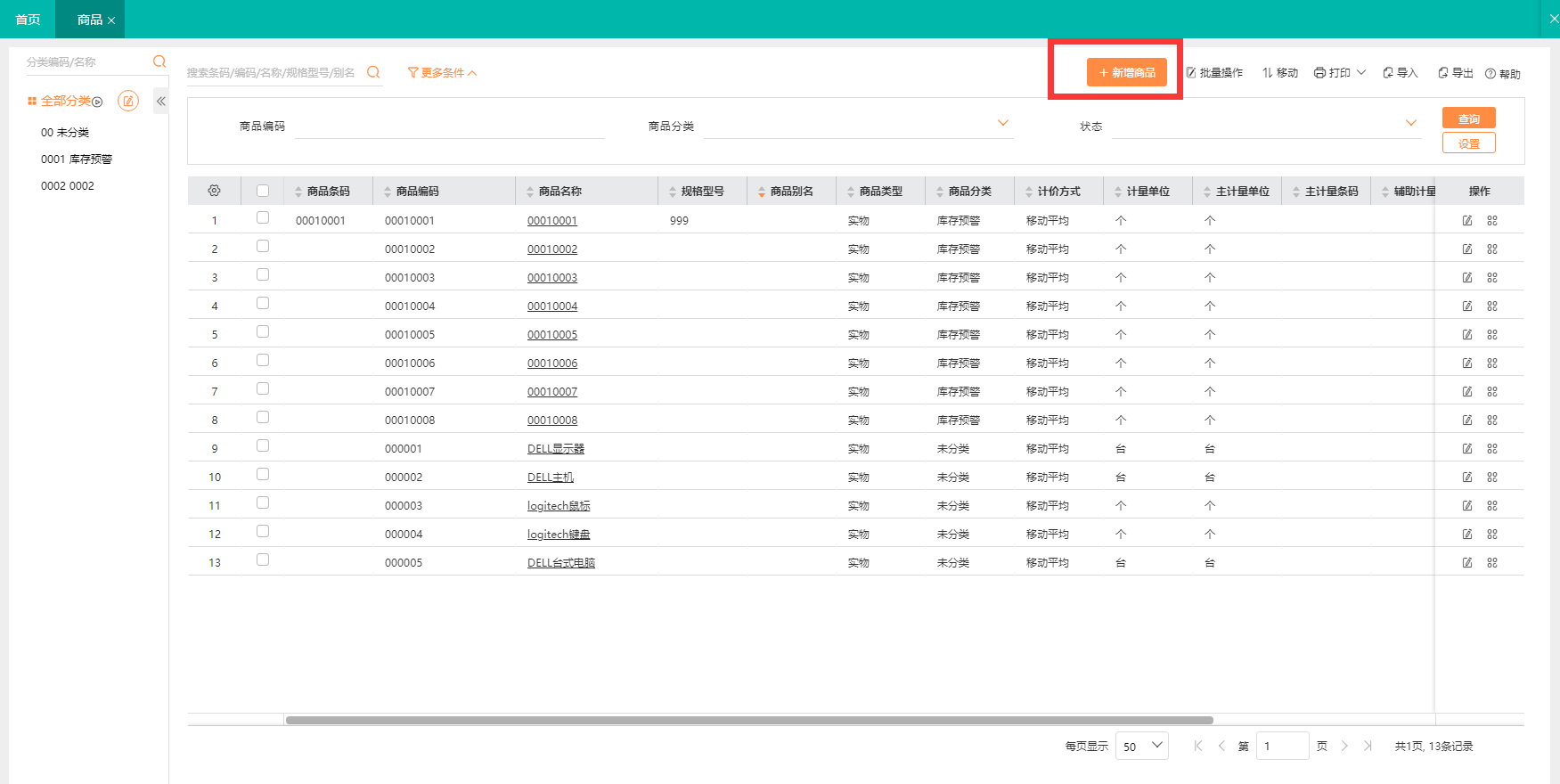Screen dimensions: 1560x784
Task: Check the DELL台式电脑 row checkbox
Action: point(263,559)
